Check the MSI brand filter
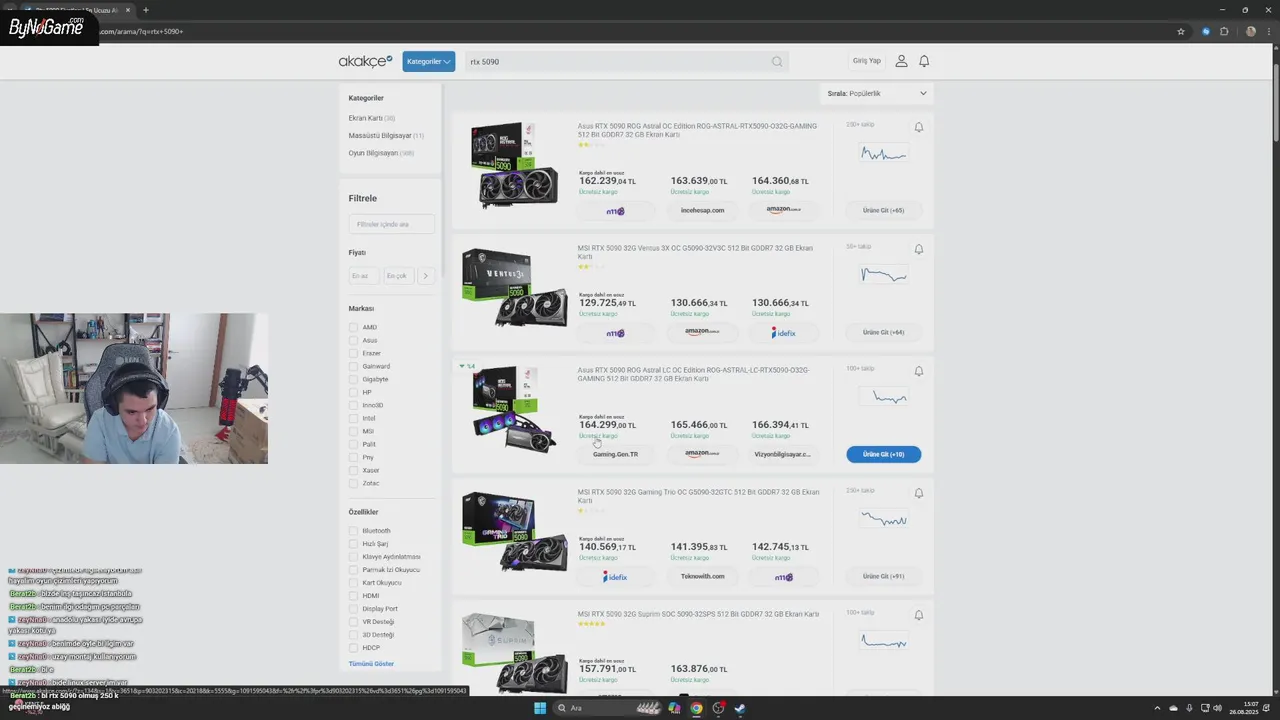This screenshot has height=720, width=1280. [x=353, y=431]
